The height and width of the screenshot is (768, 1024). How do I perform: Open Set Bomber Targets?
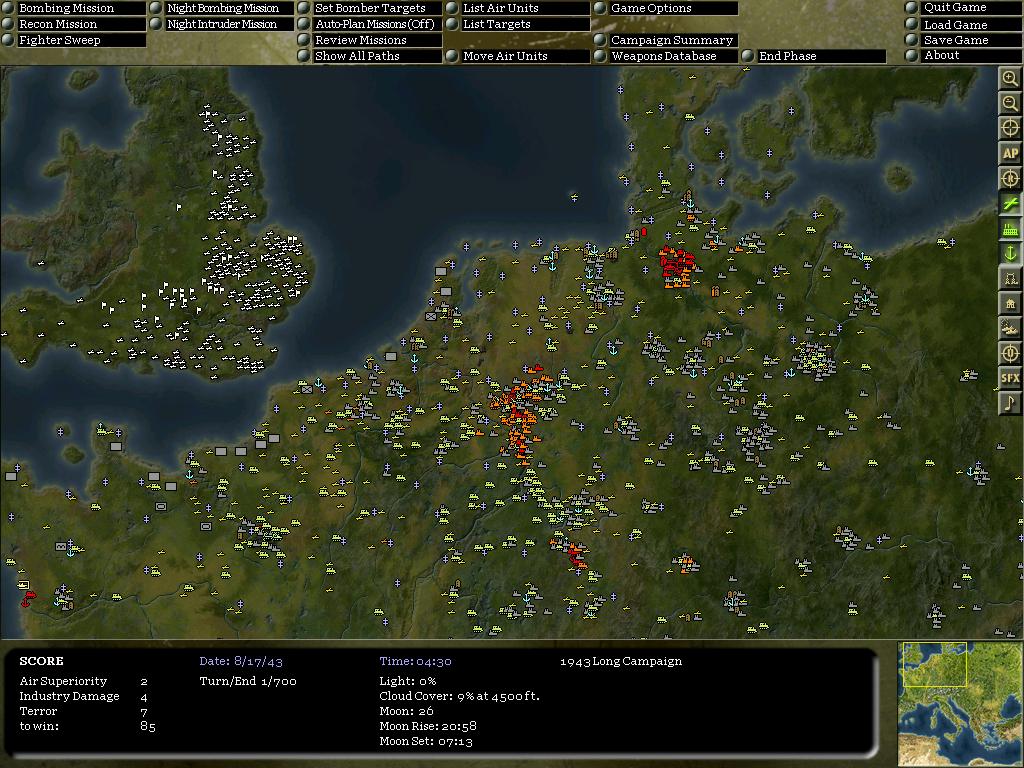point(370,8)
